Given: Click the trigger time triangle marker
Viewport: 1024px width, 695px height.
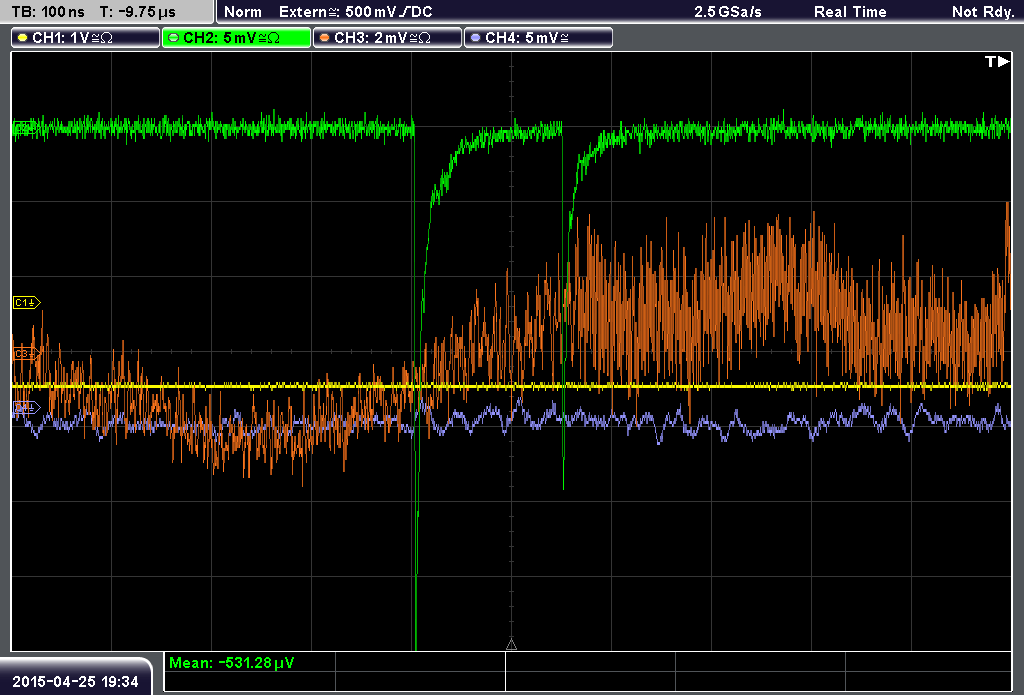Looking at the screenshot, I should pos(511,645).
